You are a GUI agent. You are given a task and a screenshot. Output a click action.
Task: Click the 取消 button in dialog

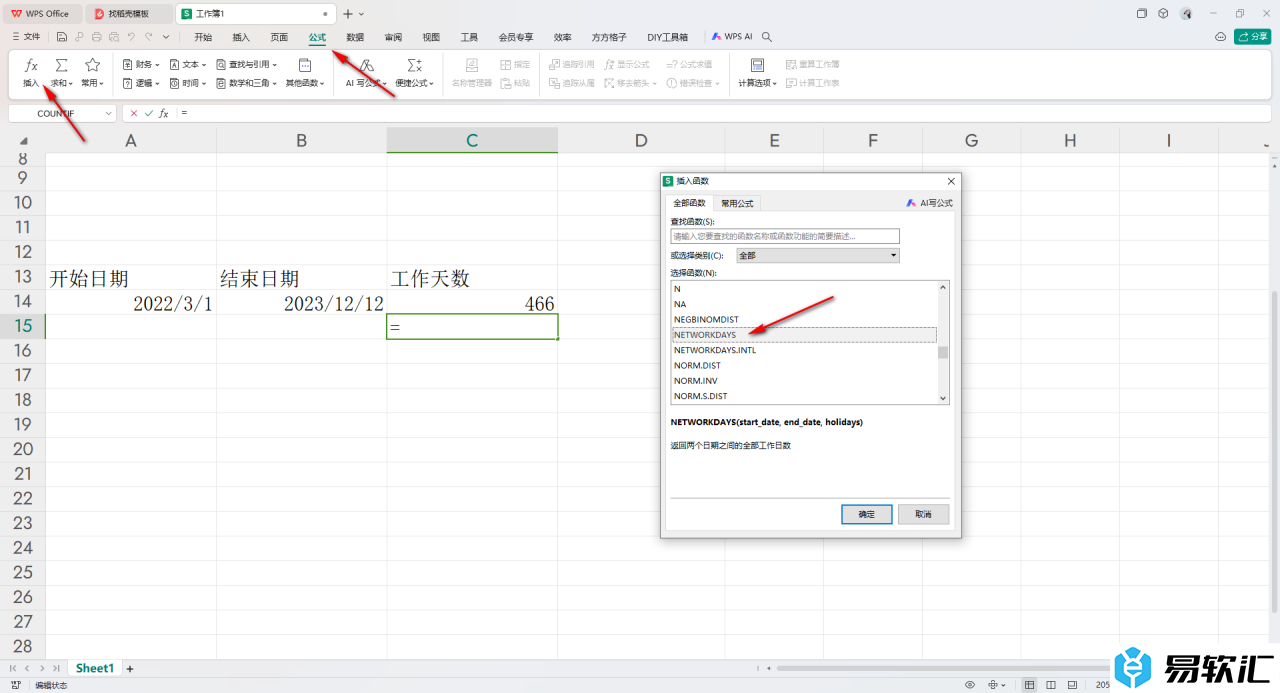click(x=922, y=514)
